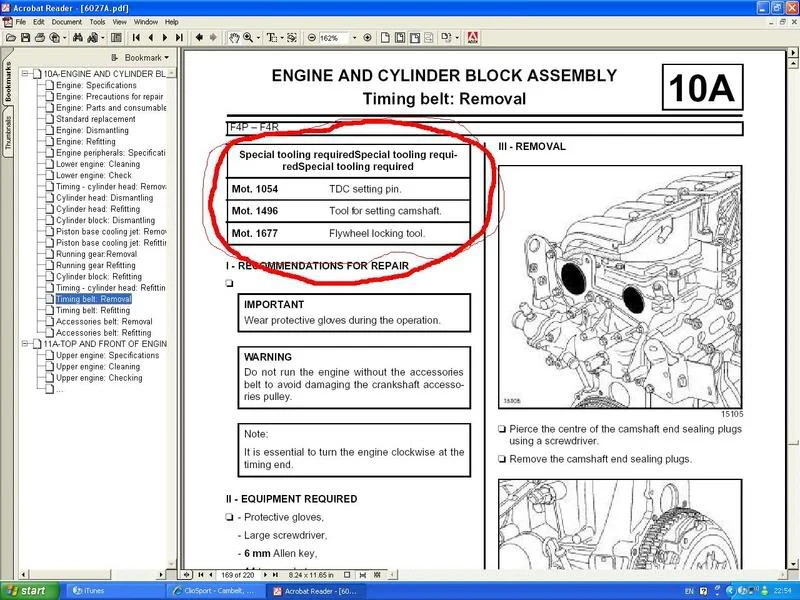
Task: Click the Fit in Window icon
Action: click(x=400, y=38)
